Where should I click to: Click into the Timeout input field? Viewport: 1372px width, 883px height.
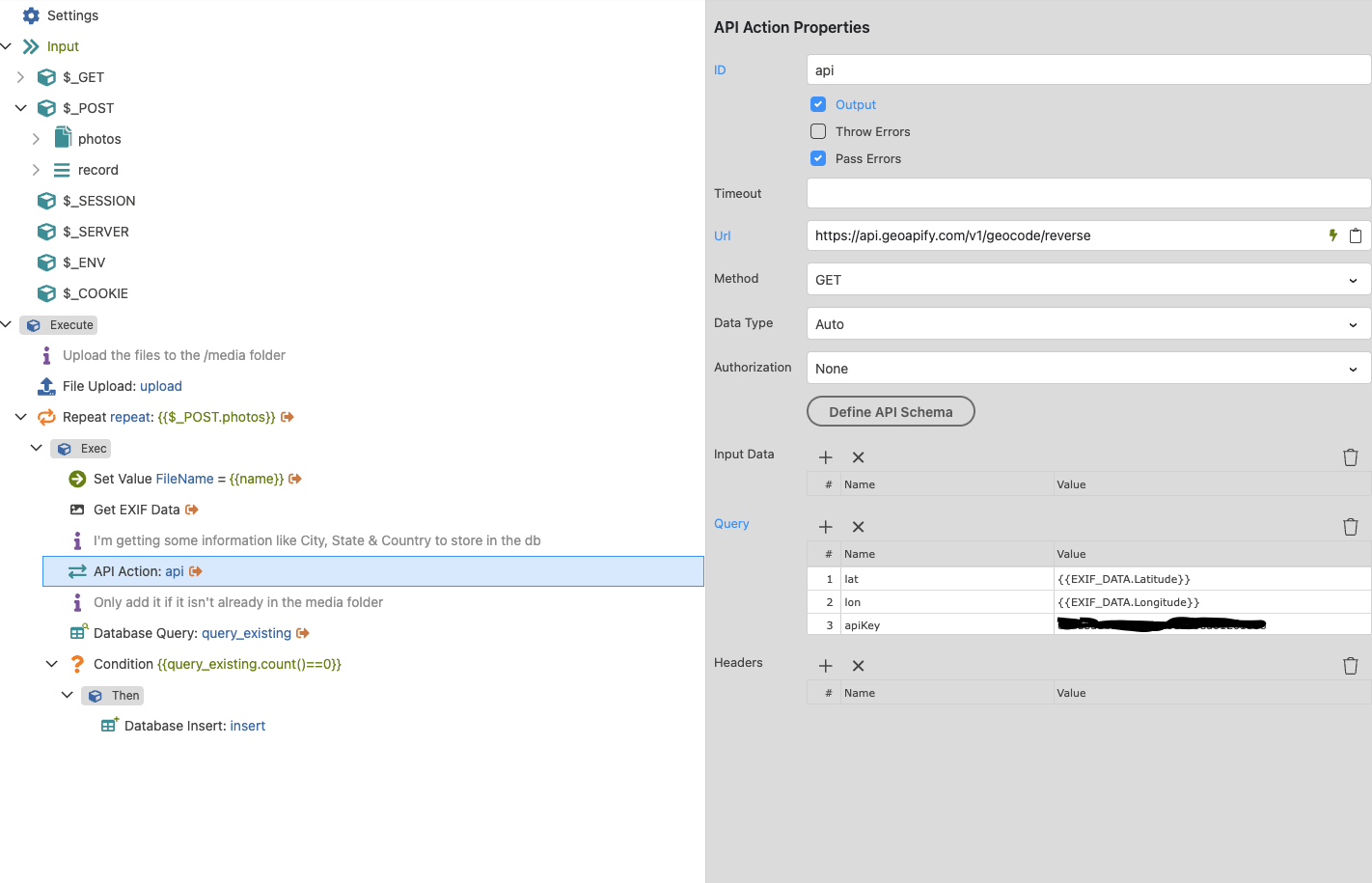point(1088,193)
